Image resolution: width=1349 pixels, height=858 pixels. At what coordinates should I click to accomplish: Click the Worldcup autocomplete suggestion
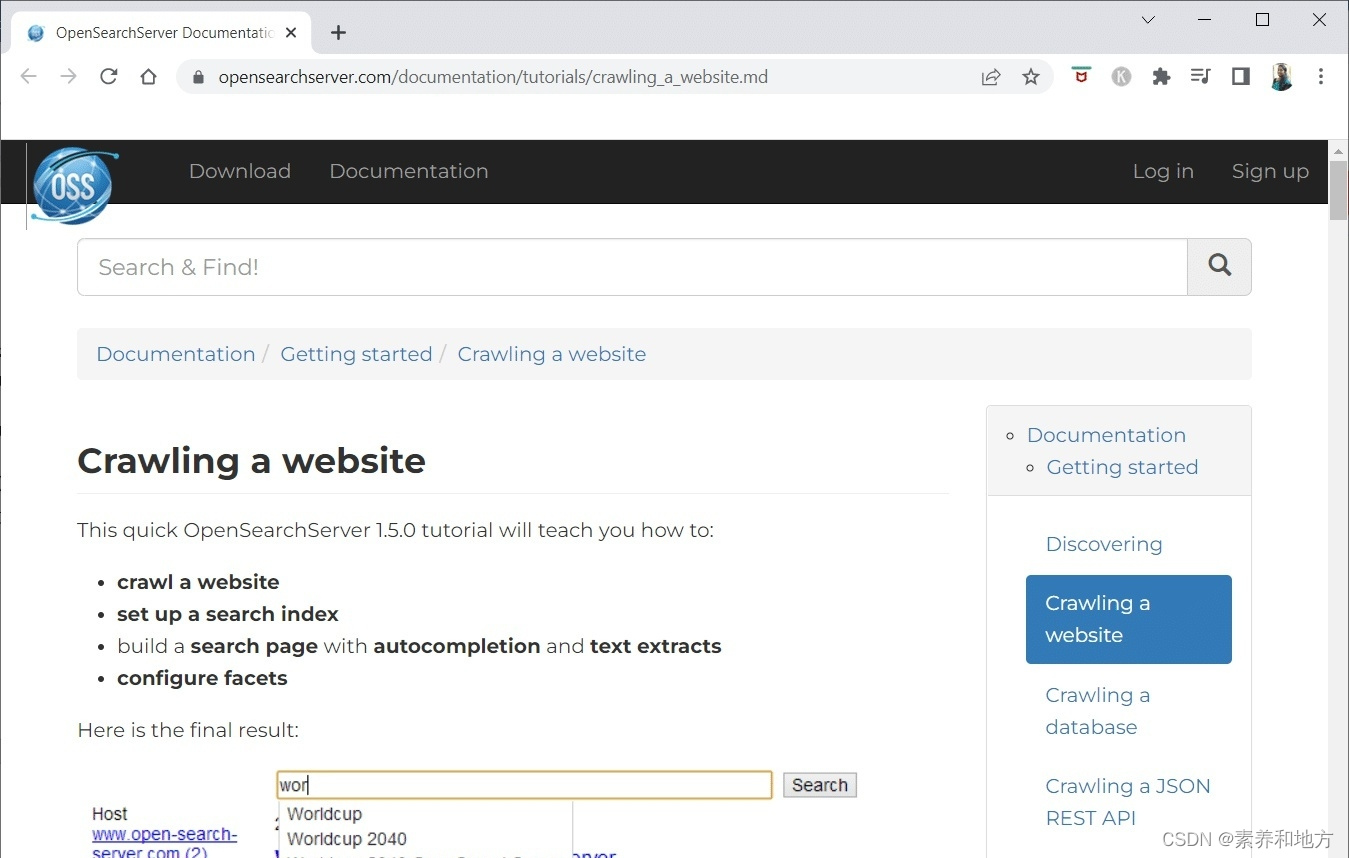tap(324, 814)
